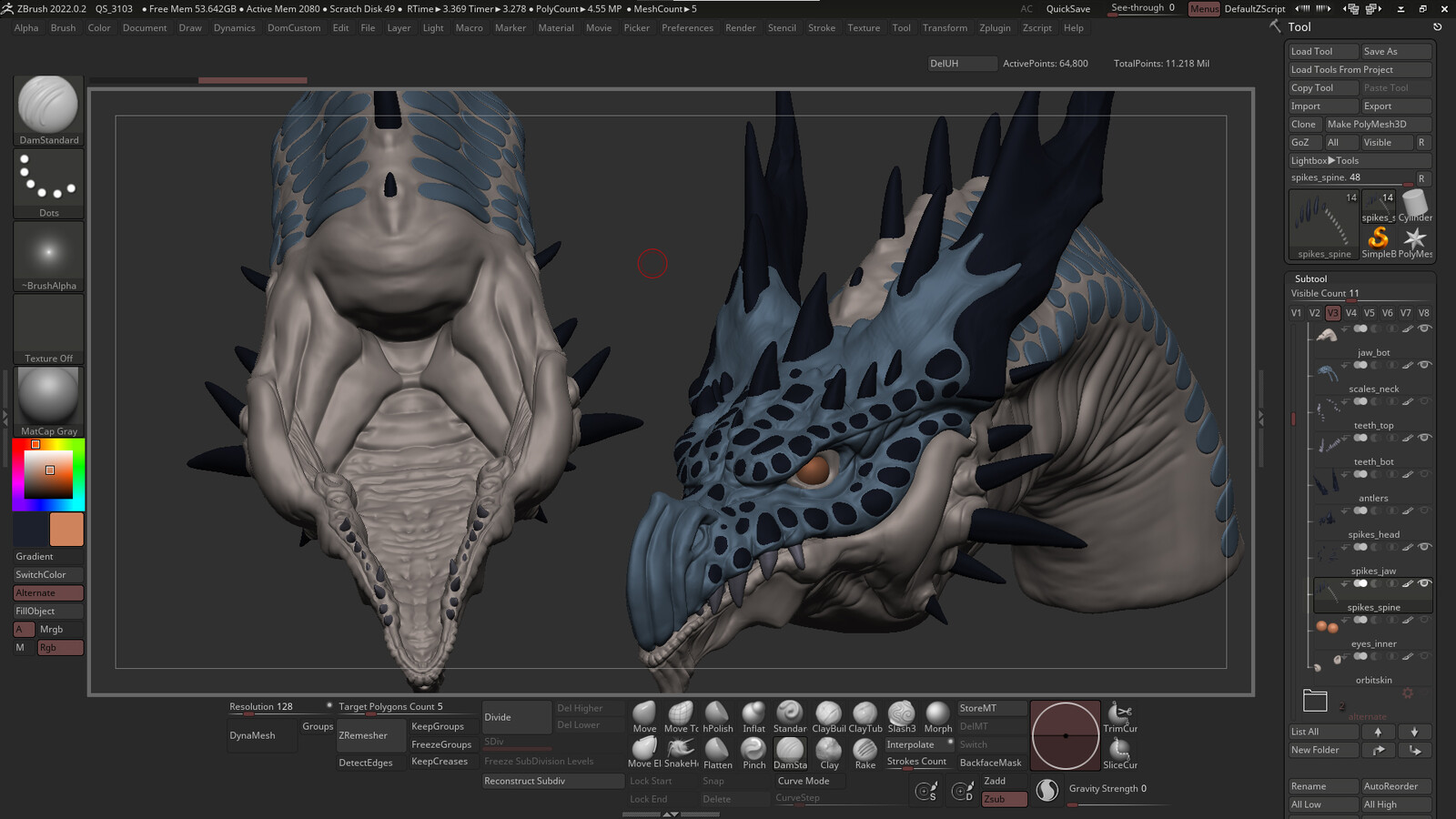Viewport: 1456px width, 819px height.
Task: Collapse the Subtool panel header
Action: tap(1310, 278)
